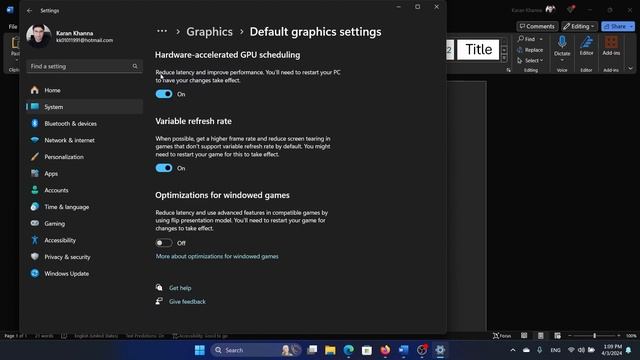640x360 pixels.
Task: Open Add-ins in the Word ribbon
Action: (611, 45)
